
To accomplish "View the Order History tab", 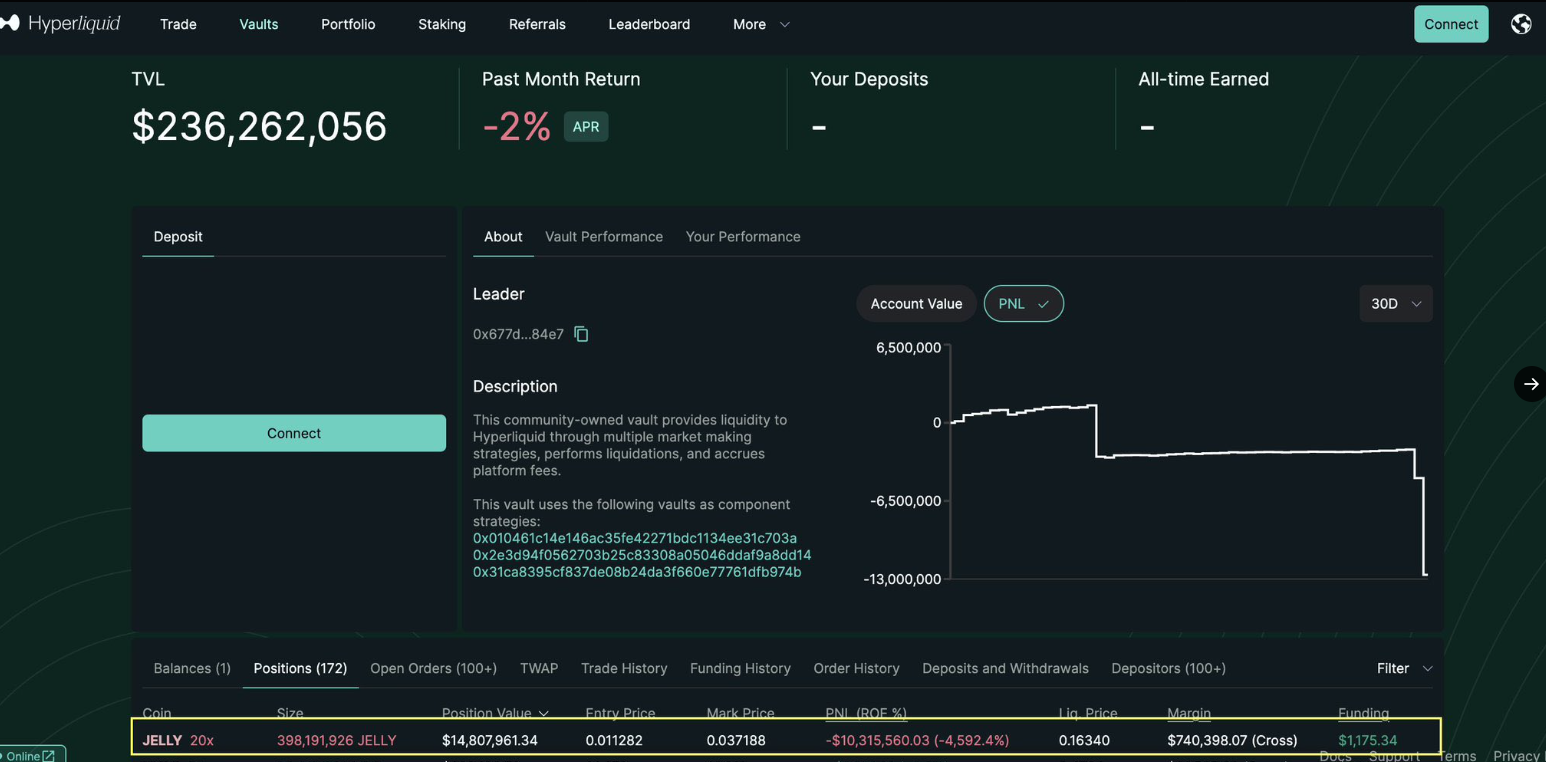I will (x=856, y=668).
